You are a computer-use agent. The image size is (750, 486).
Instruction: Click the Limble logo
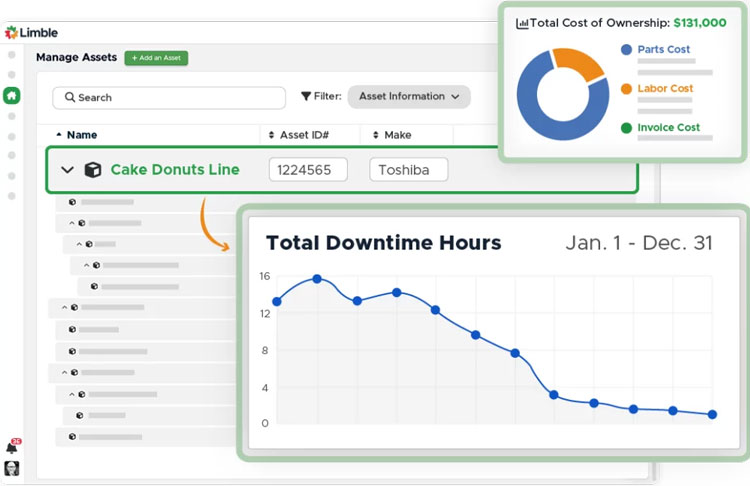pos(31,33)
